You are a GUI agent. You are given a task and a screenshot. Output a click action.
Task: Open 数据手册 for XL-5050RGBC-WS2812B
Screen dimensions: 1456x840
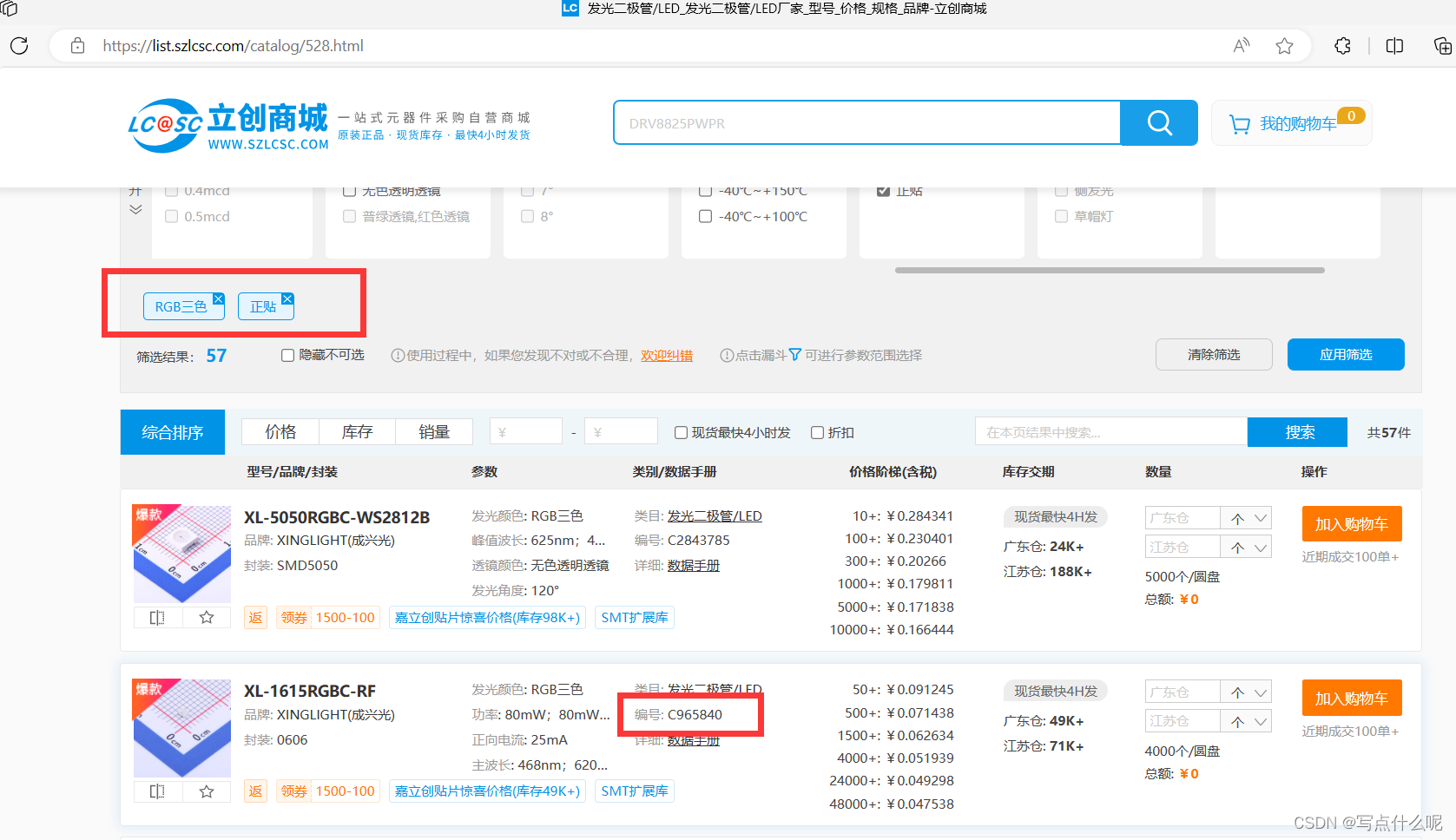pyautogui.click(x=694, y=566)
